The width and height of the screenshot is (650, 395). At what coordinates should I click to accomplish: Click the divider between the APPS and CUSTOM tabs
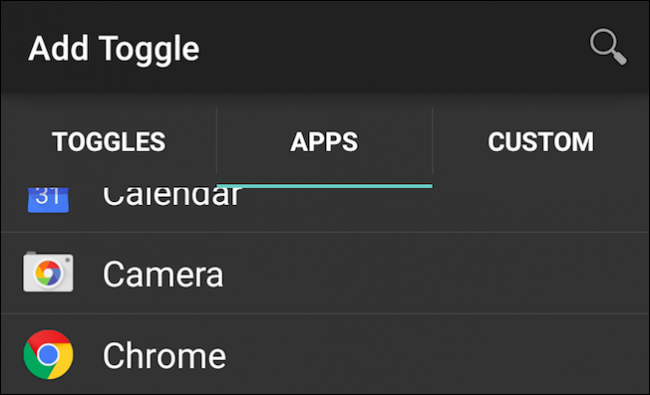[x=433, y=141]
